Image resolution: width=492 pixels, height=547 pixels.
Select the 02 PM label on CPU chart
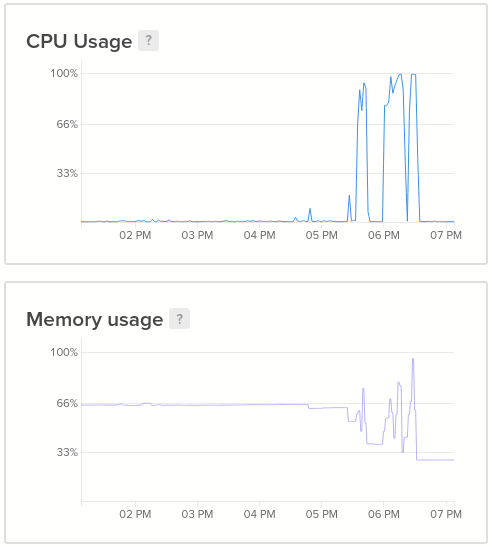tap(135, 235)
